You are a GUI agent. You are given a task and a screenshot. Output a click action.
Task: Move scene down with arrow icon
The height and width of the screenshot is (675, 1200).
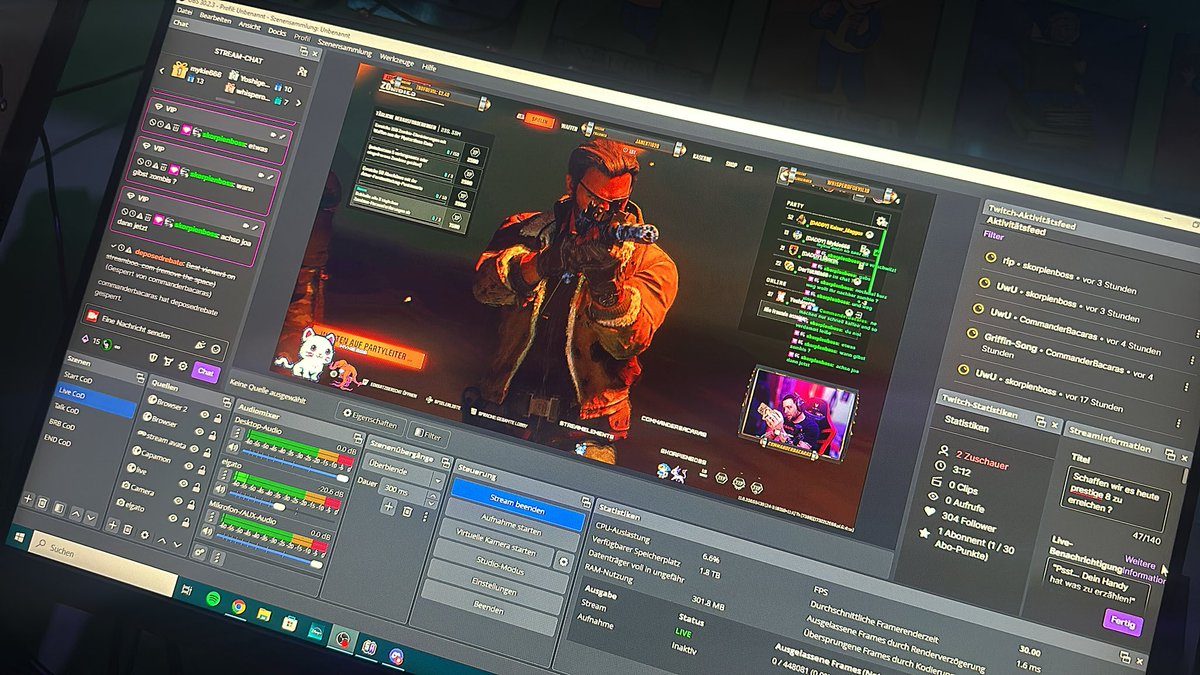coord(93,516)
